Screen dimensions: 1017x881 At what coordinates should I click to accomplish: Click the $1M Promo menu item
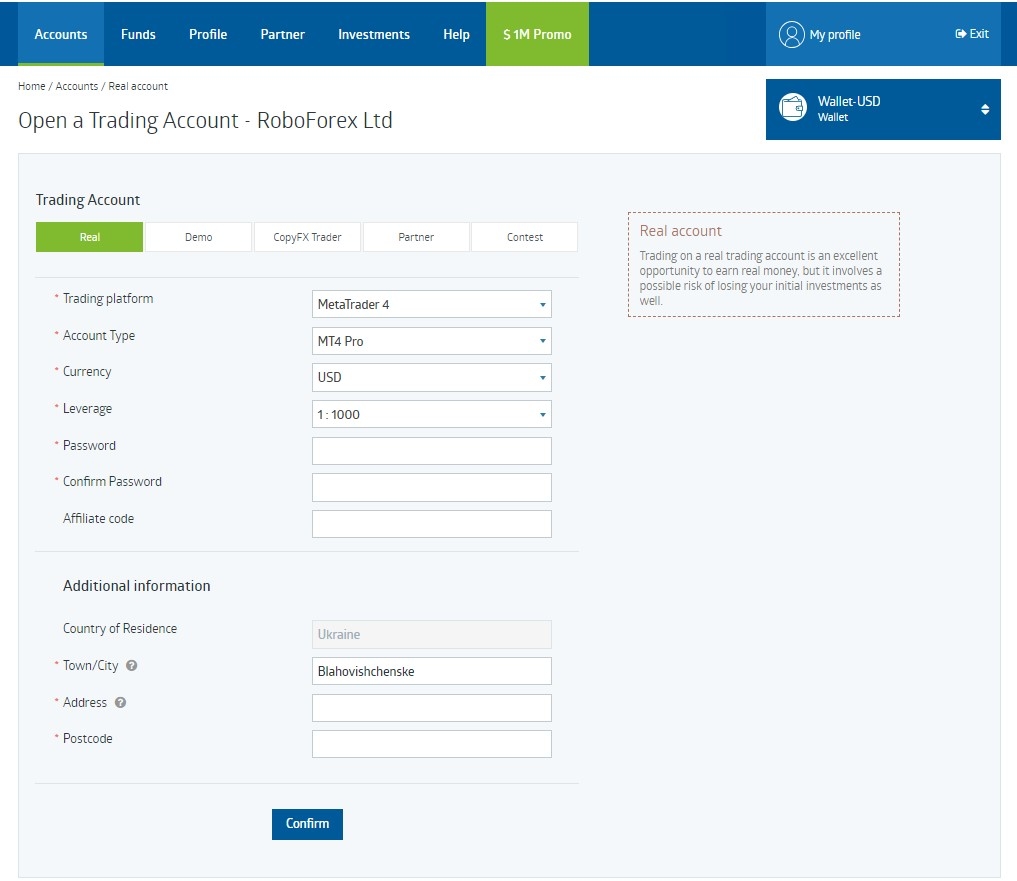pyautogui.click(x=536, y=34)
